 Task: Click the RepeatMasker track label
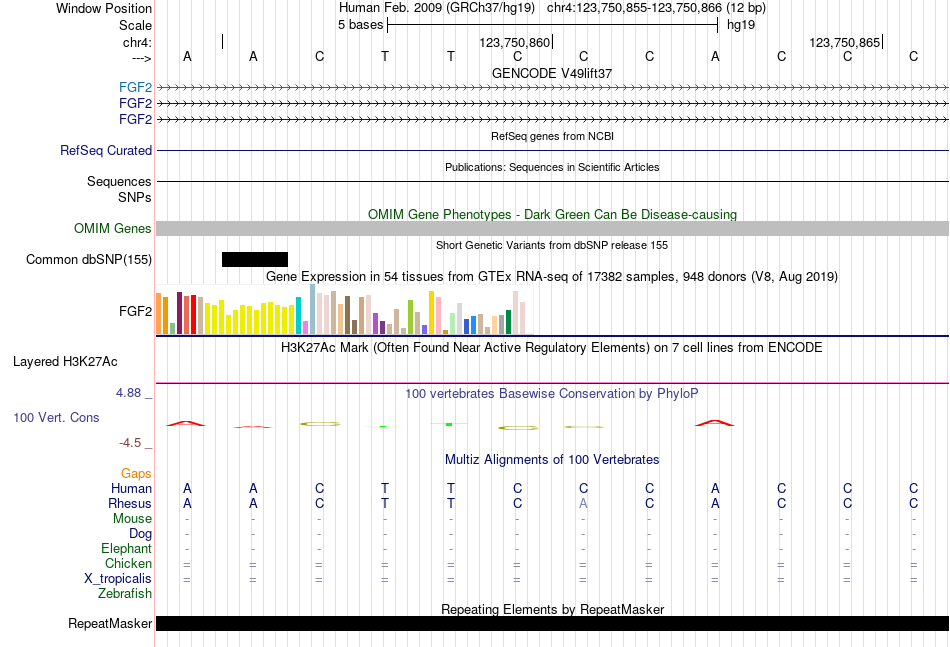(110, 623)
